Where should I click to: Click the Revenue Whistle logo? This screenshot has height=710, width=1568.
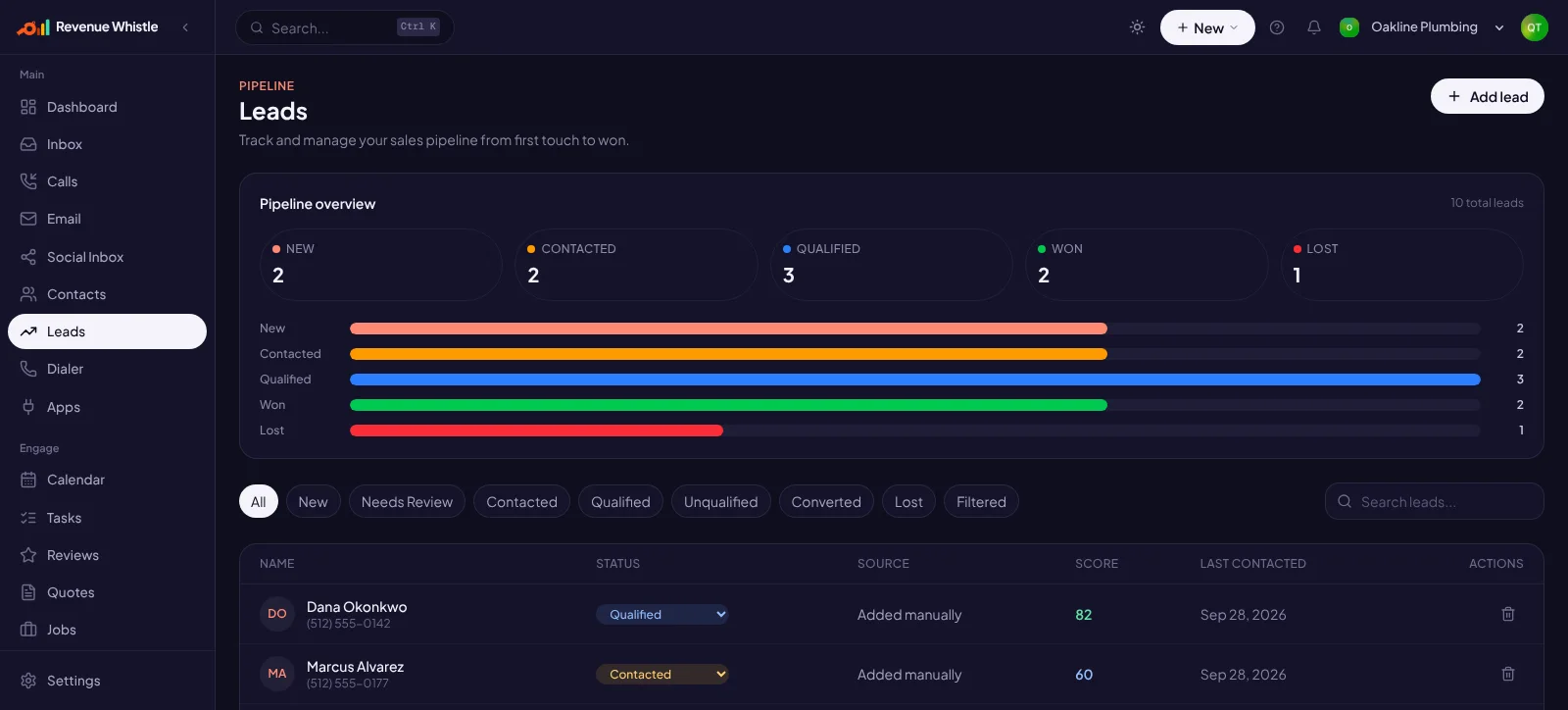tap(87, 27)
